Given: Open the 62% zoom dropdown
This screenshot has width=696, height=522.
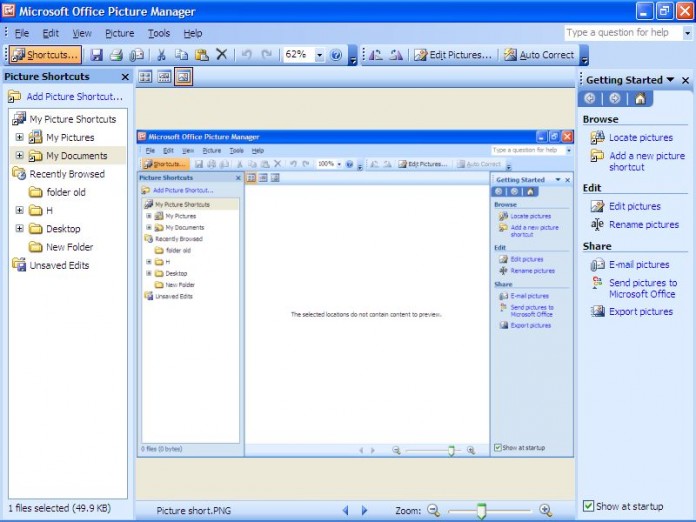Looking at the screenshot, I should 319,55.
